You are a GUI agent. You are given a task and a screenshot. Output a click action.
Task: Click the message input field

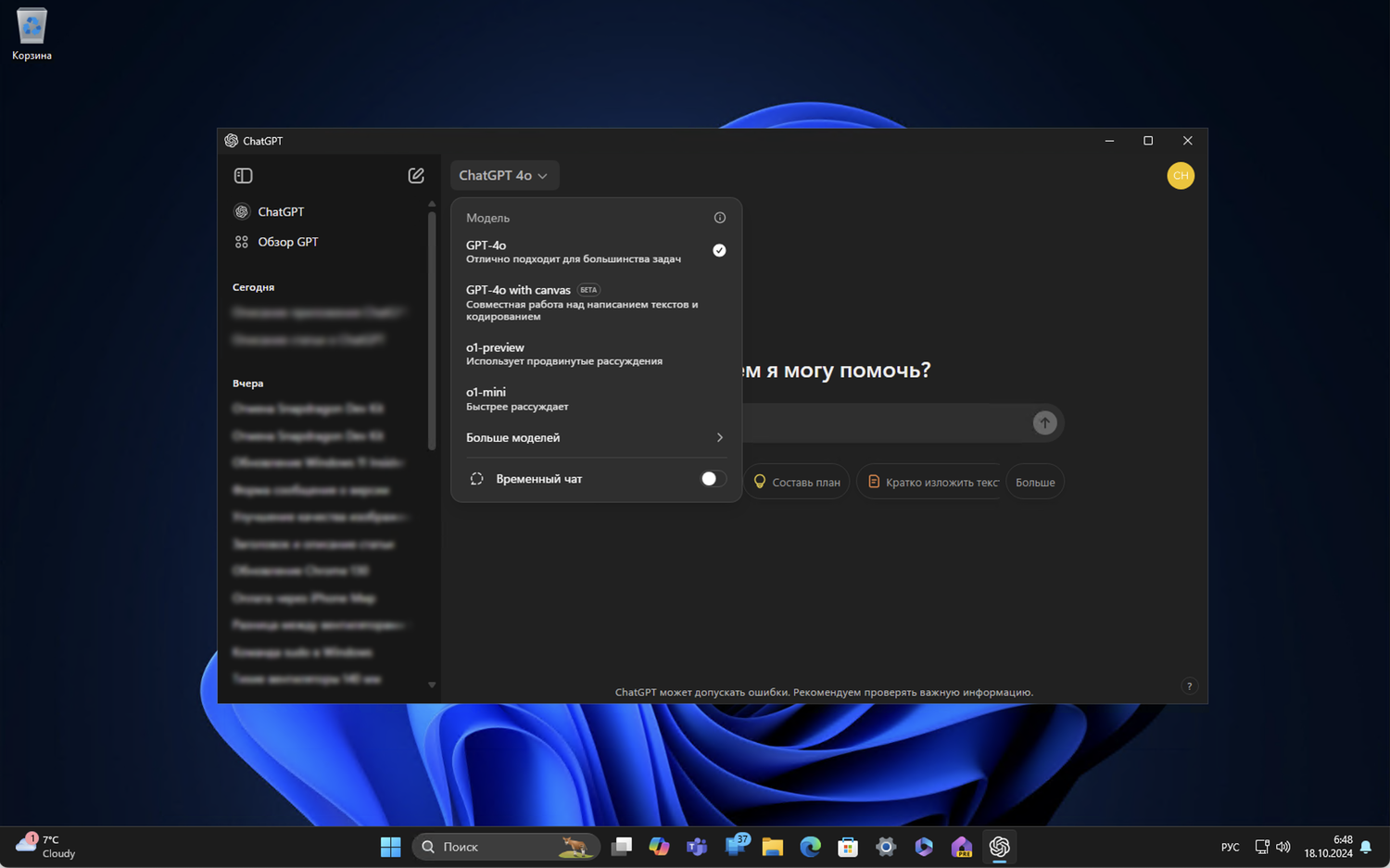(885, 423)
